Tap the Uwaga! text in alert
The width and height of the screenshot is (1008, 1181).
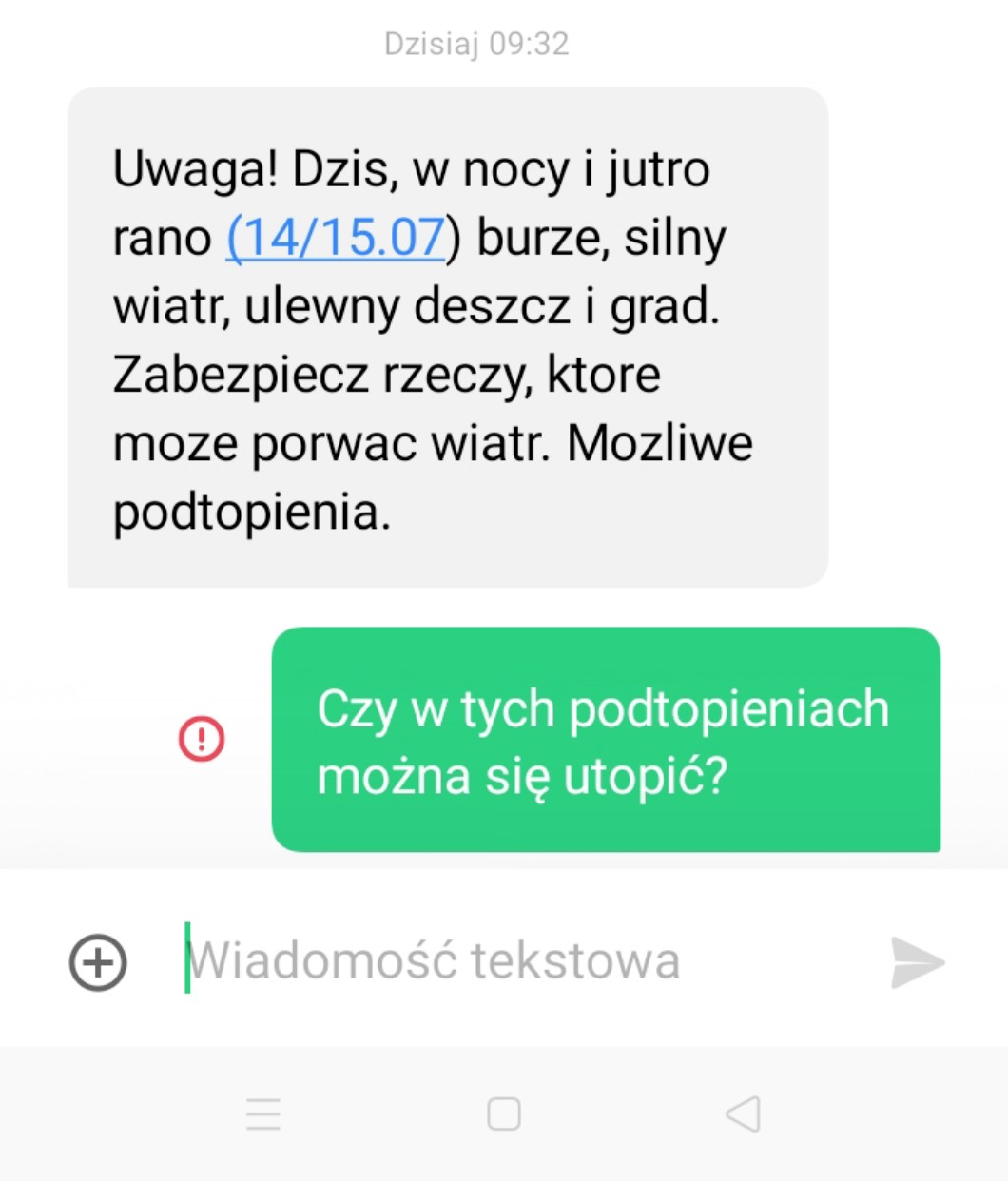(x=195, y=169)
